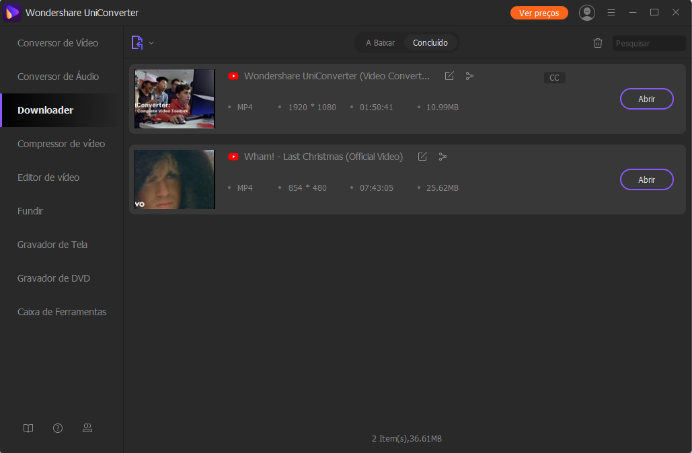Open the user account icon
The width and height of the screenshot is (692, 453).
click(x=587, y=13)
